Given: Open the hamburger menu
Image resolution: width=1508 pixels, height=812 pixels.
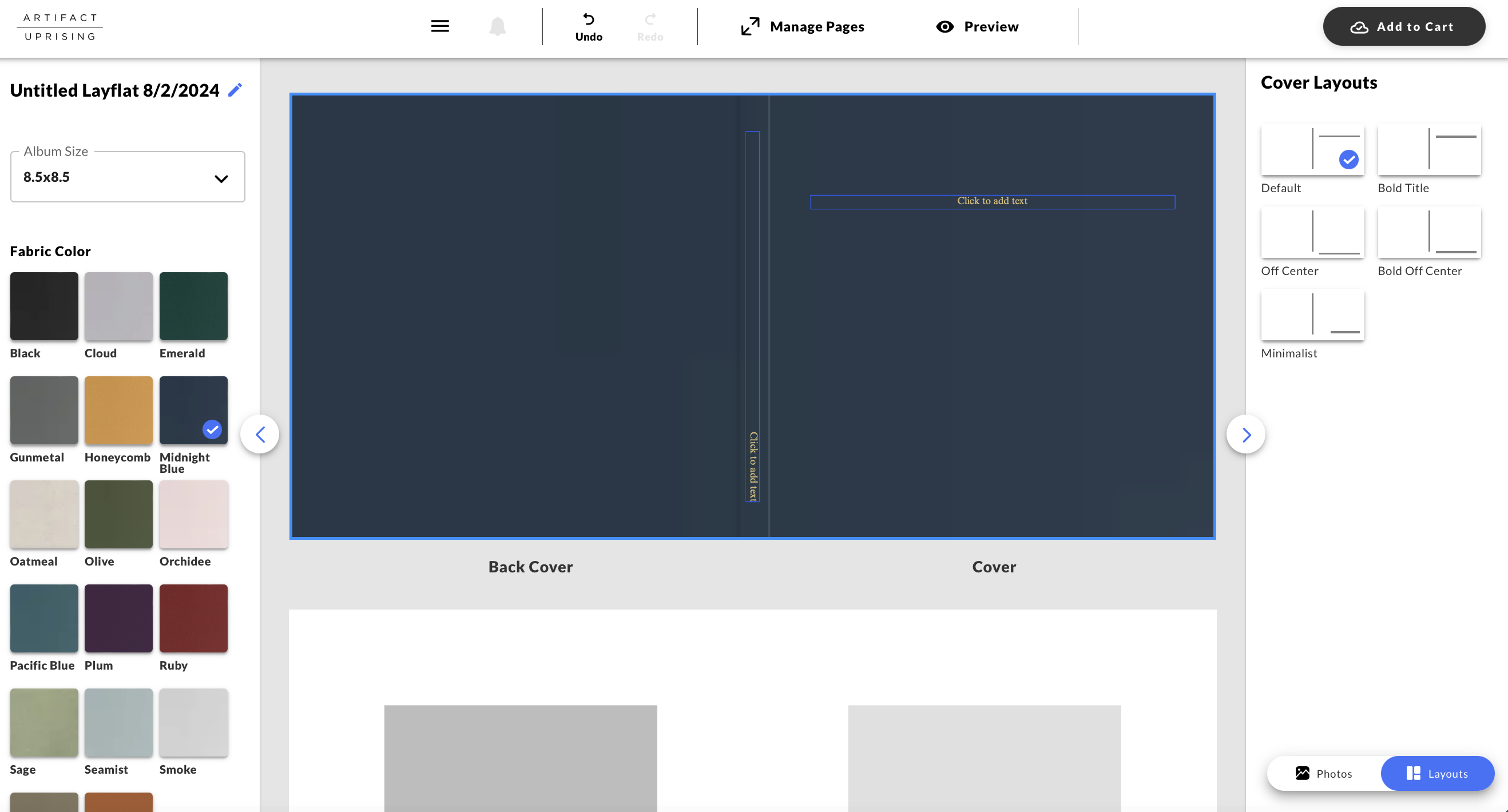Looking at the screenshot, I should point(439,26).
